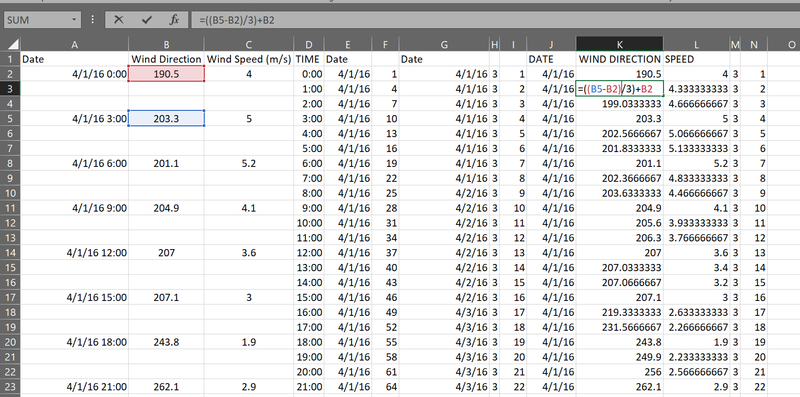Click the wind speed cell showing 5.2 in column C

point(248,163)
